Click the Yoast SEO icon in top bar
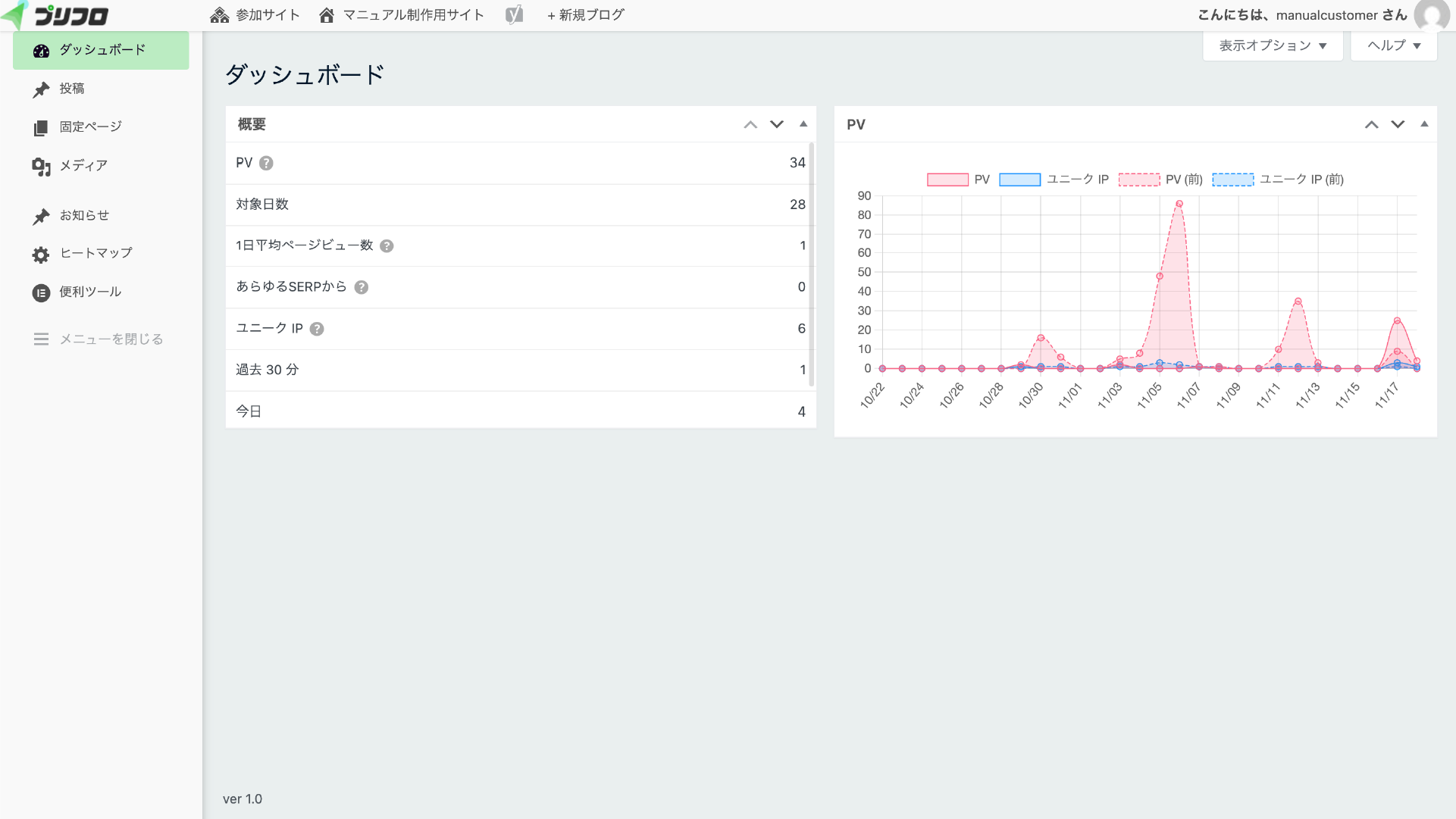Image resolution: width=1456 pixels, height=819 pixels. 514,14
